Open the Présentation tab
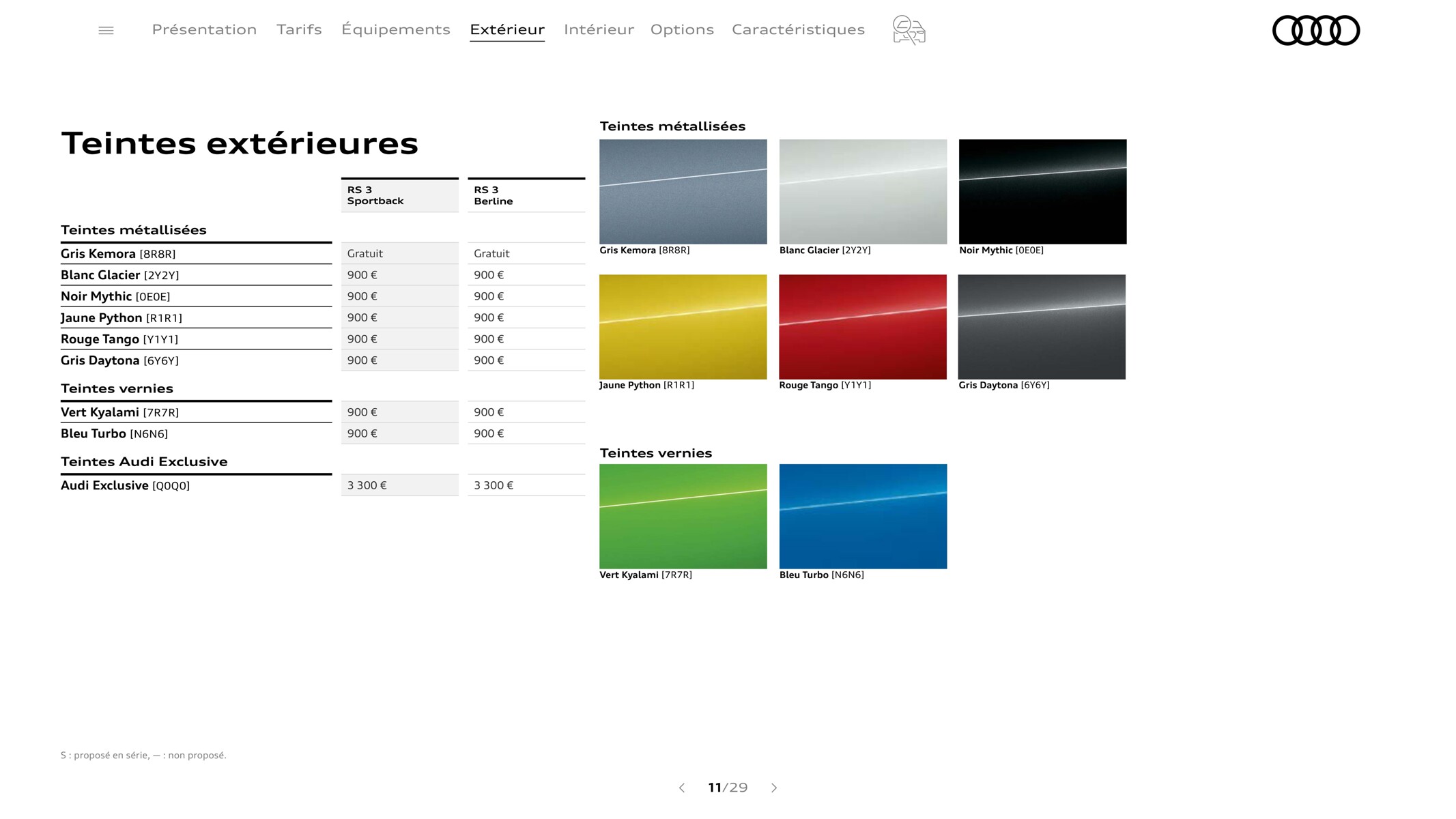 pyautogui.click(x=204, y=29)
